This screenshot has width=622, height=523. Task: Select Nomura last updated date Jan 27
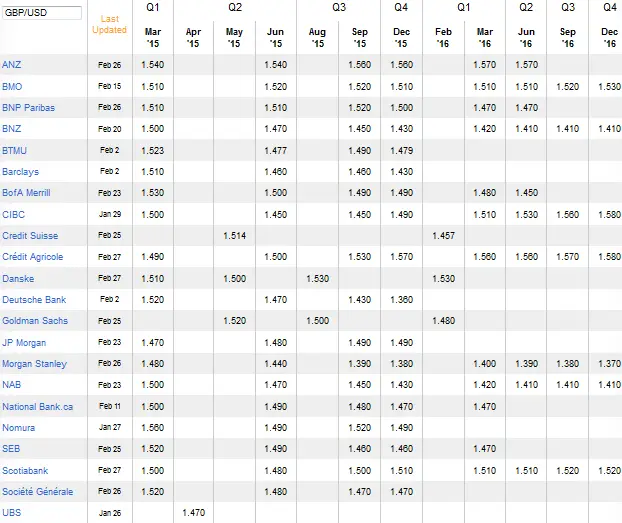pyautogui.click(x=110, y=427)
